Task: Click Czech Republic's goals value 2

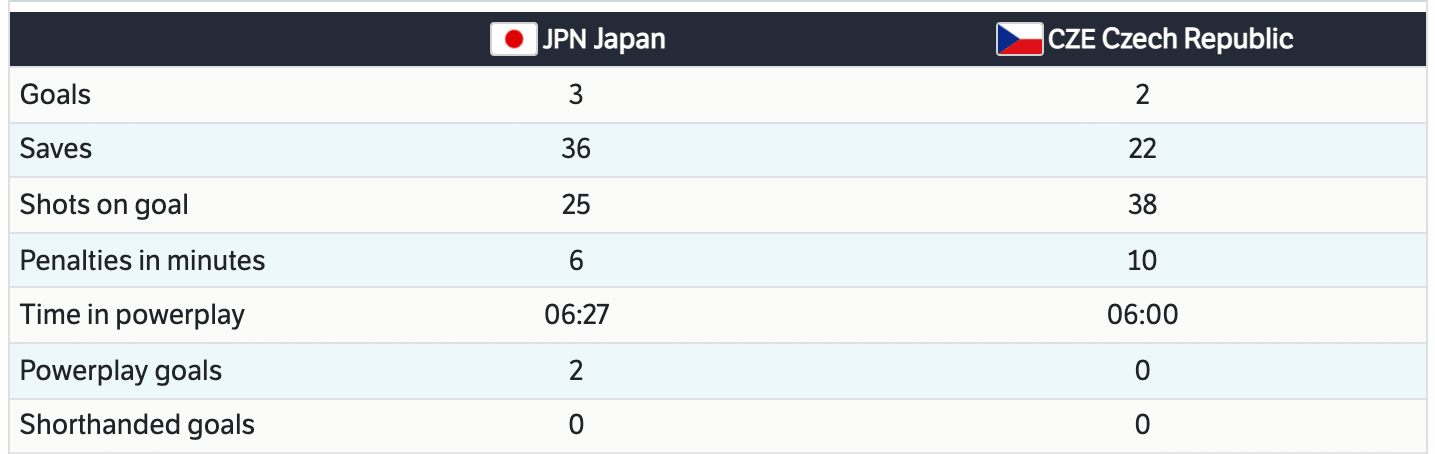Action: point(1143,95)
